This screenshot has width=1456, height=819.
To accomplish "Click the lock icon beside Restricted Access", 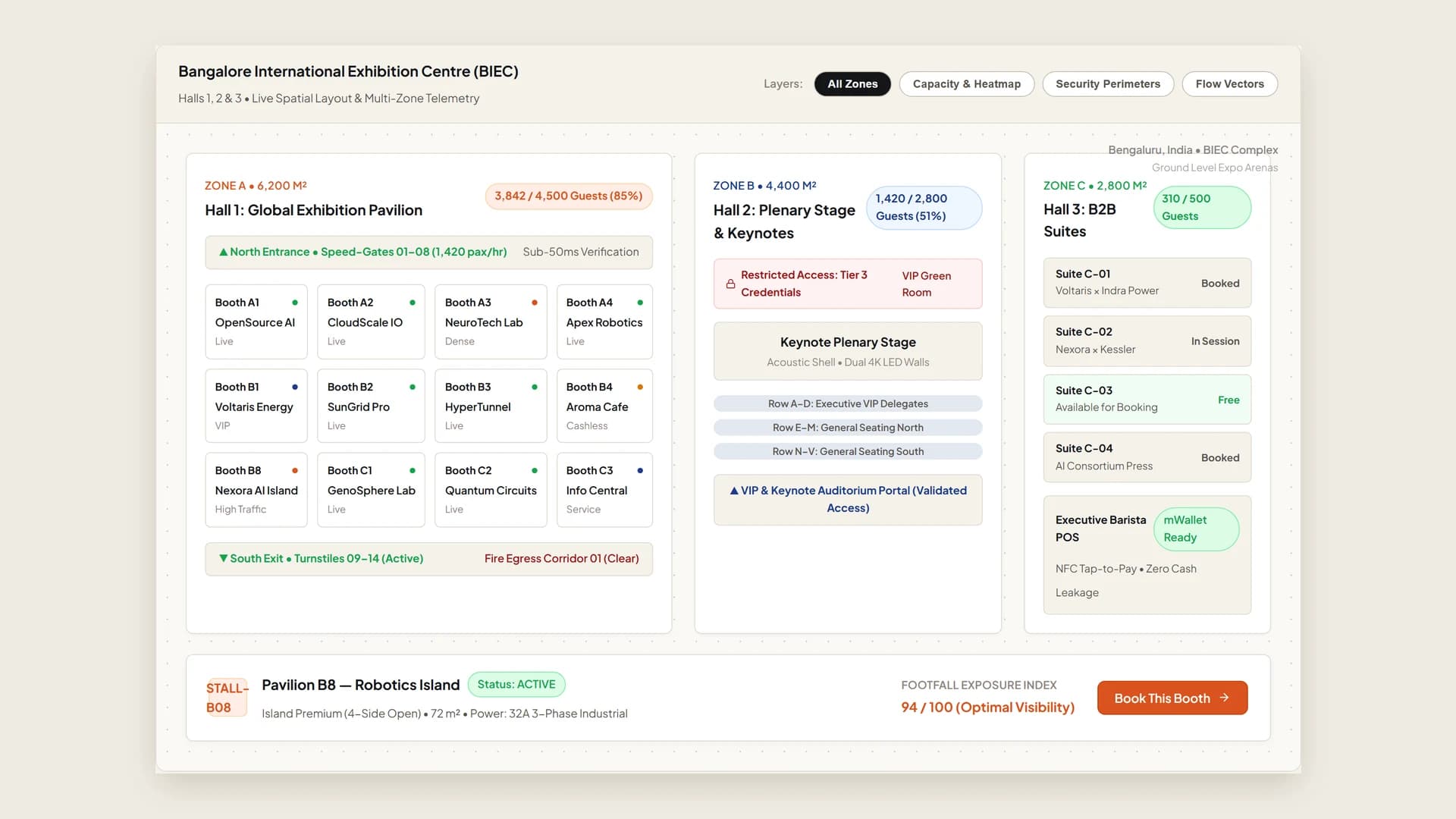I will pos(730,284).
